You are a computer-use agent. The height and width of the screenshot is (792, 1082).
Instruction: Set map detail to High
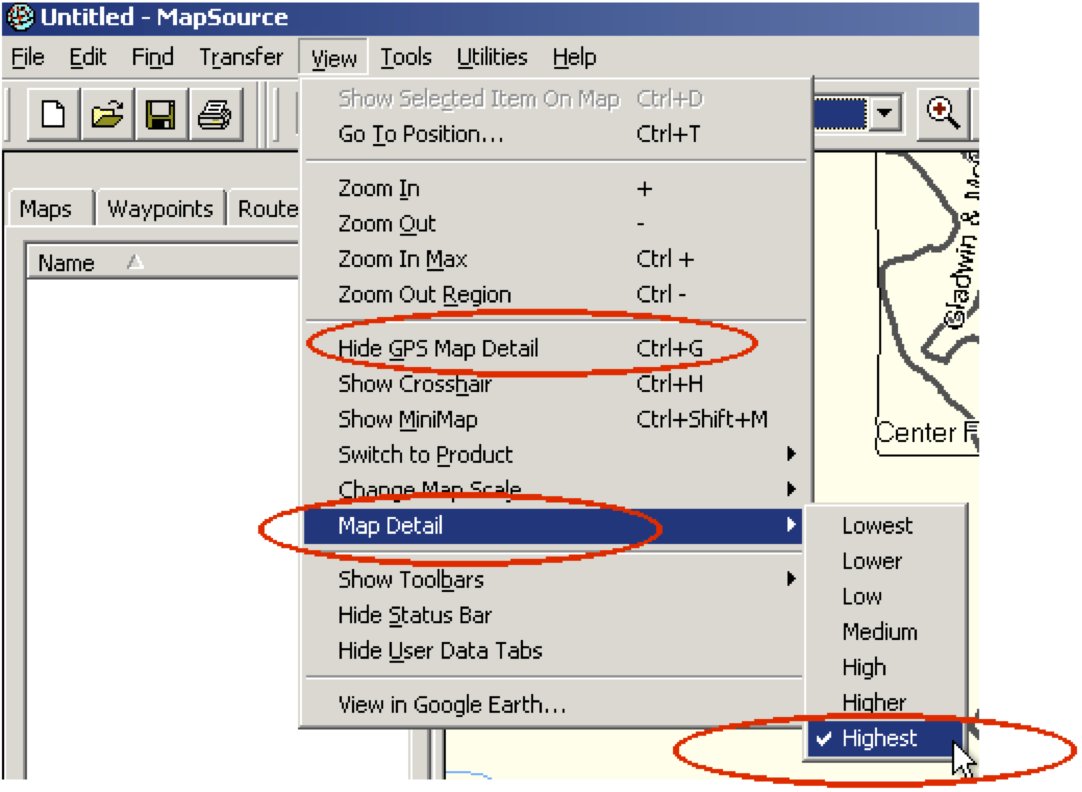point(886,667)
